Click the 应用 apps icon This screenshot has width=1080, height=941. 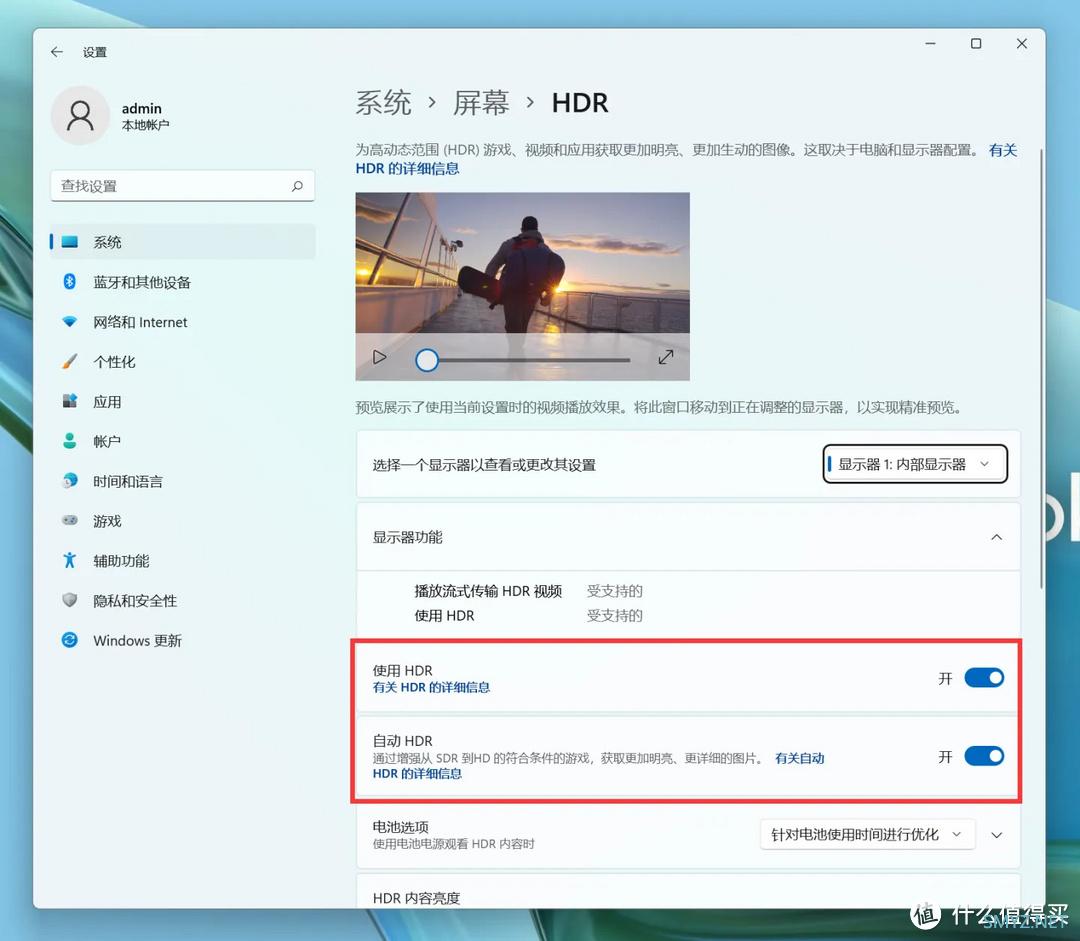point(70,401)
